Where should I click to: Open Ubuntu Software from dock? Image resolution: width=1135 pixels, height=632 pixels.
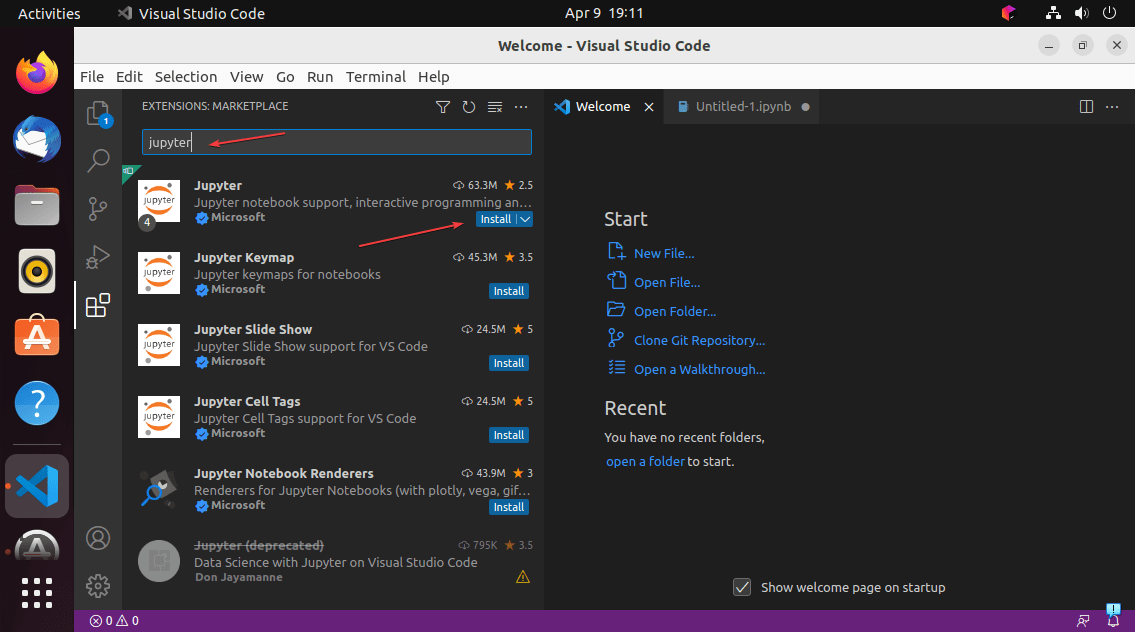[37, 336]
